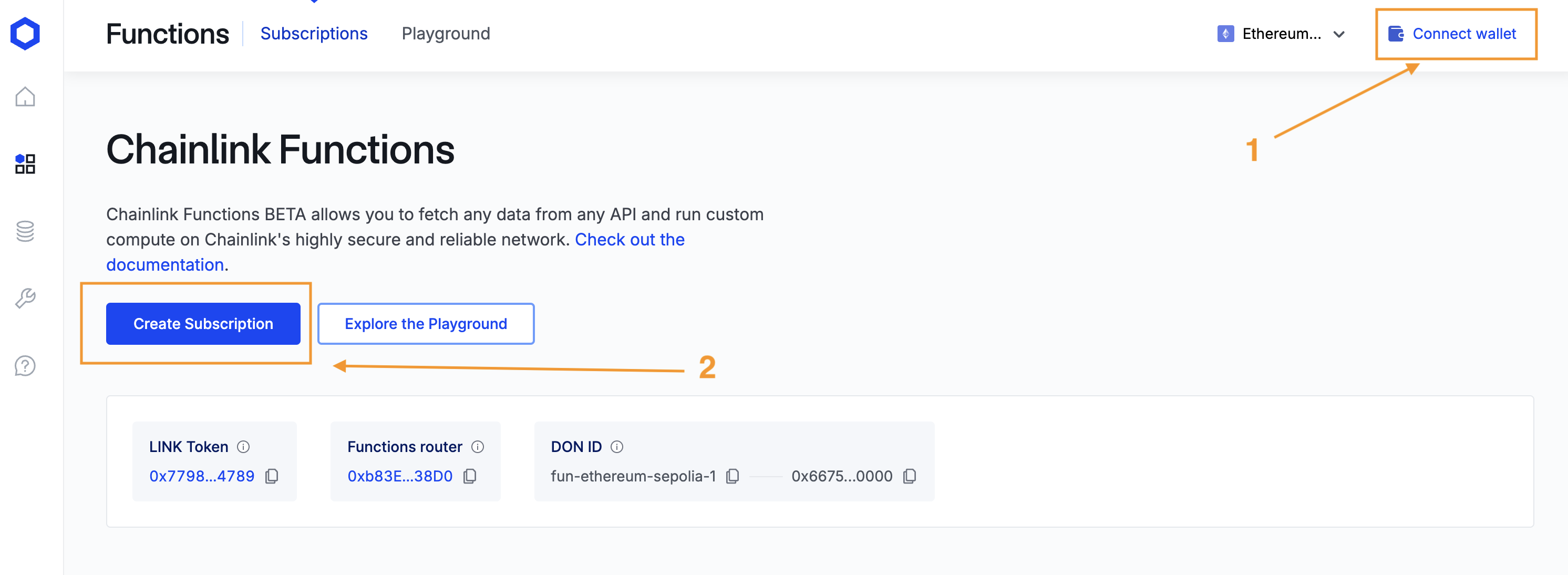Open the Home sidebar icon

25,97
